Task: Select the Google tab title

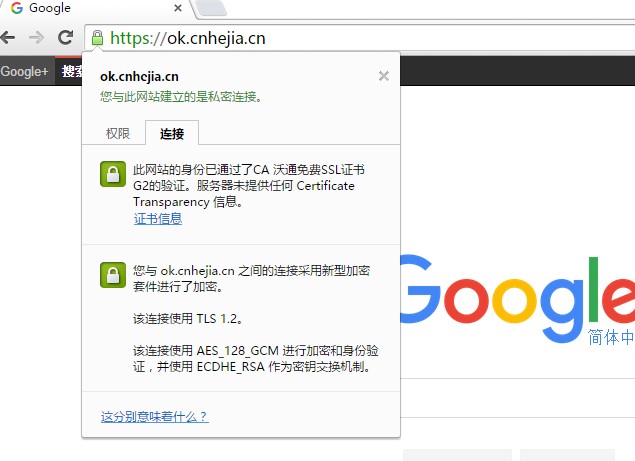Action: click(50, 8)
